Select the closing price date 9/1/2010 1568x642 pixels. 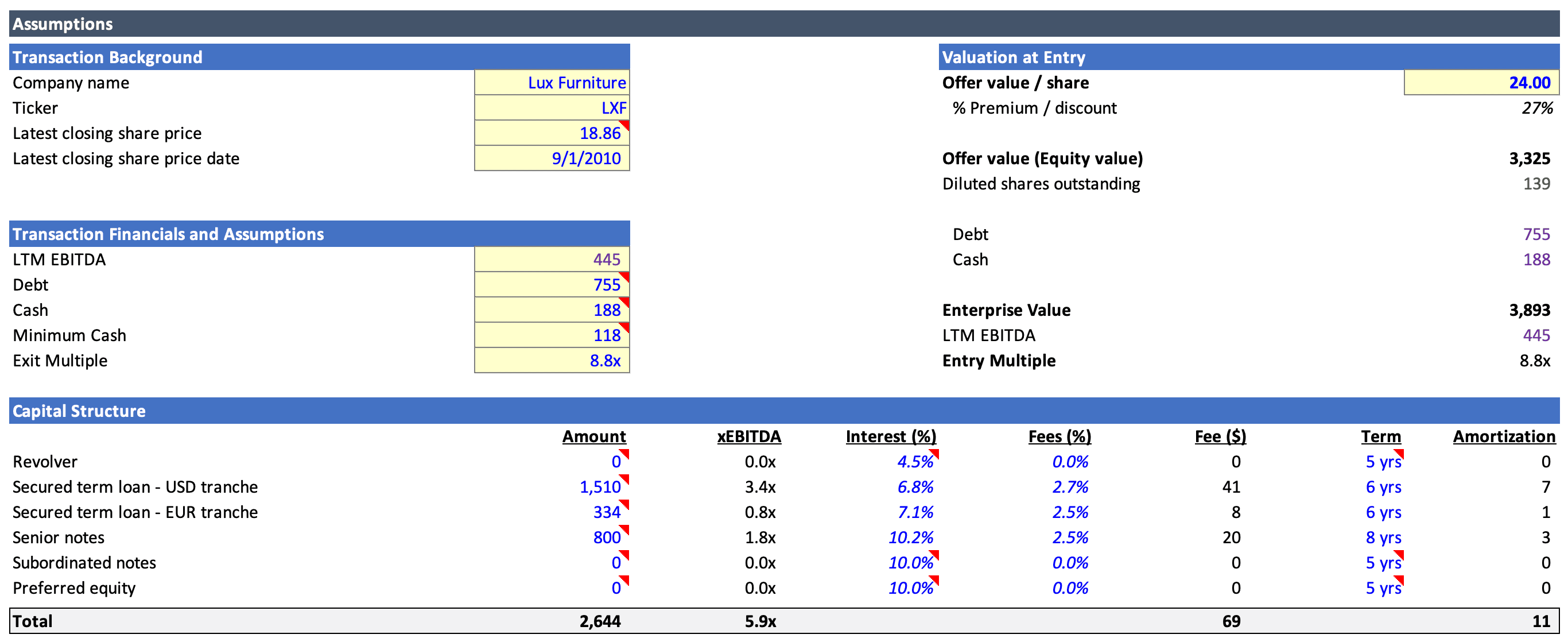(x=585, y=159)
